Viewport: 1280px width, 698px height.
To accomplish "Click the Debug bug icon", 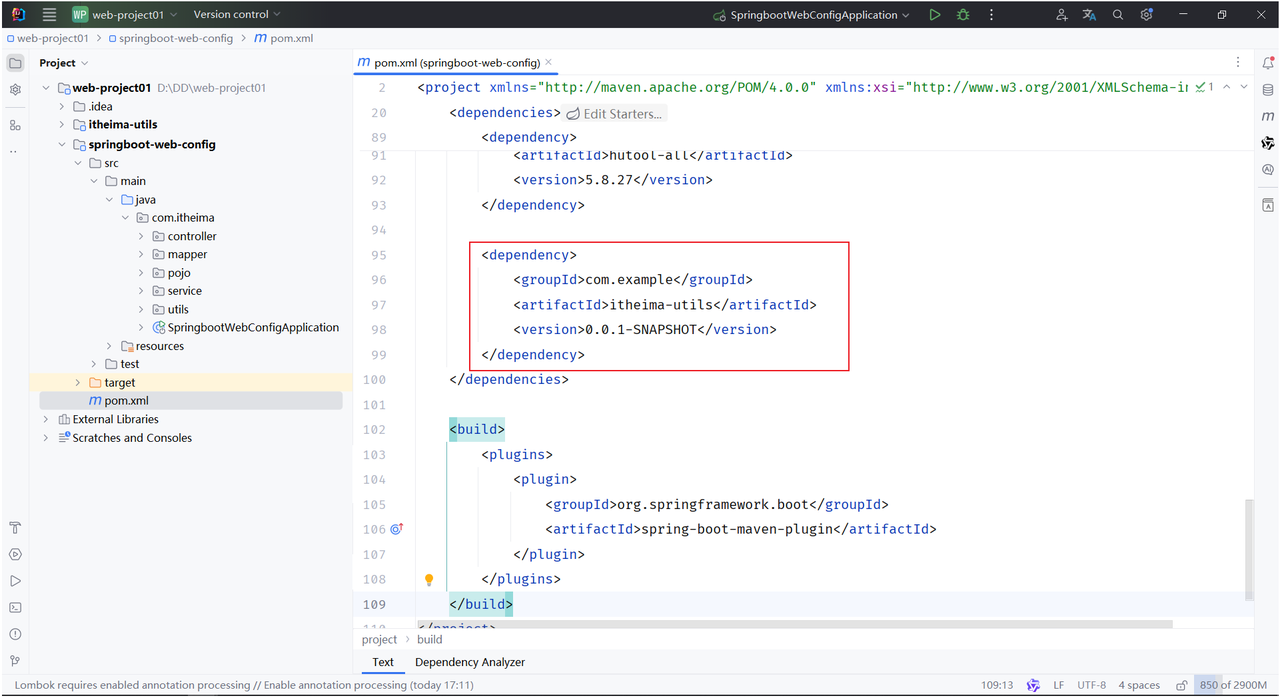I will [963, 15].
